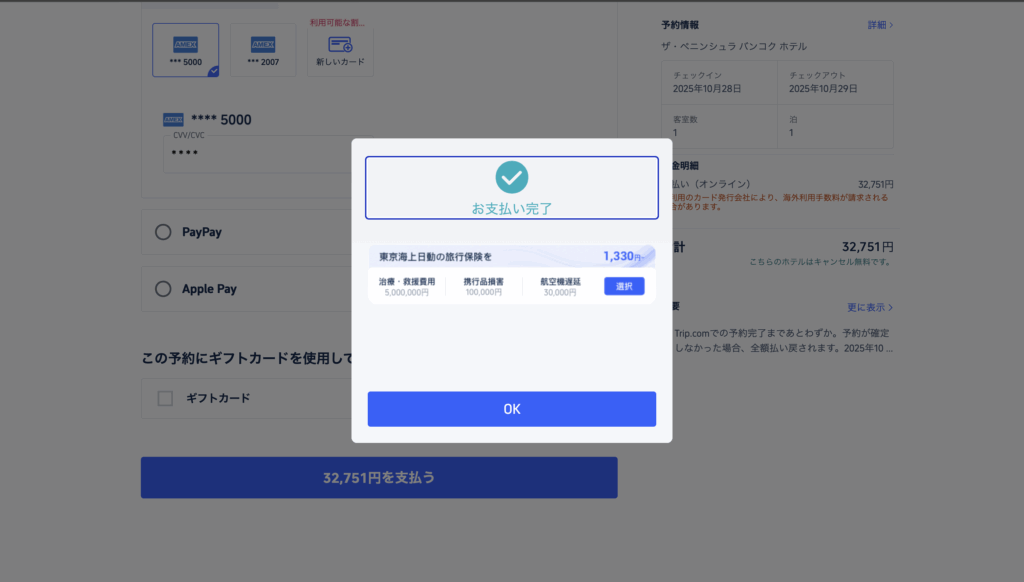Viewport: 1024px width, 582px height.
Task: Tick the ギフトカード checkbox
Action: pyautogui.click(x=165, y=398)
